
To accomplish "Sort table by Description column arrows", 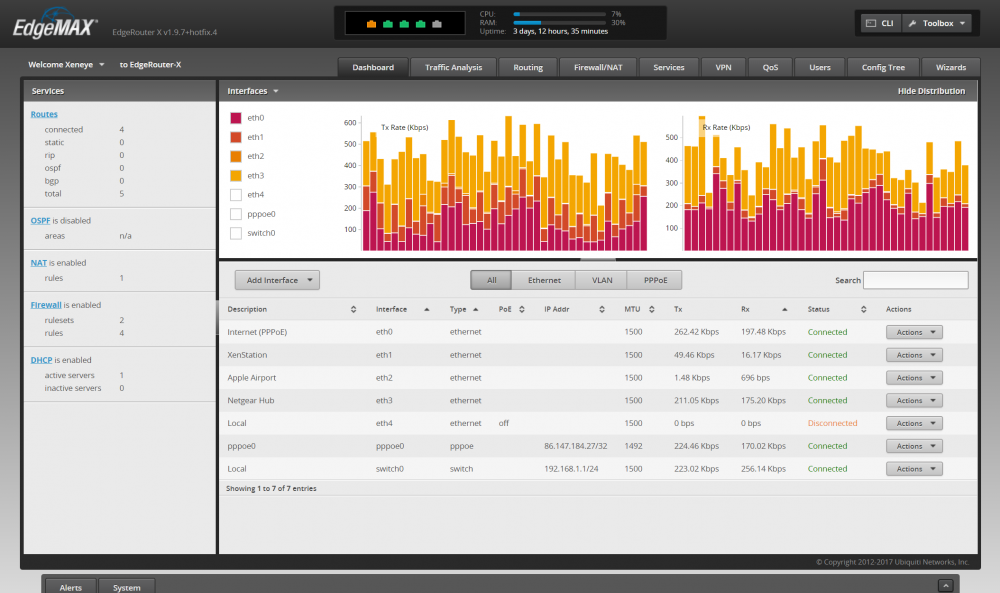I will click(353, 309).
